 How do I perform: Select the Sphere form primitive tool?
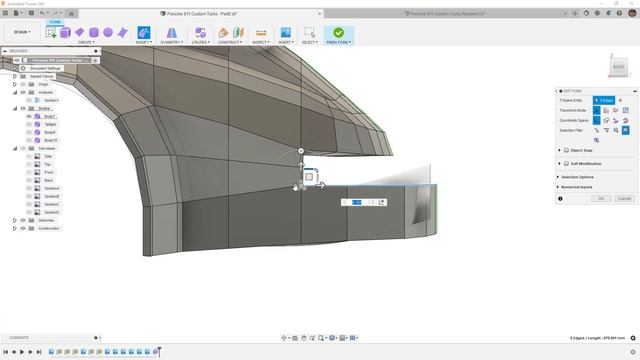[108, 32]
